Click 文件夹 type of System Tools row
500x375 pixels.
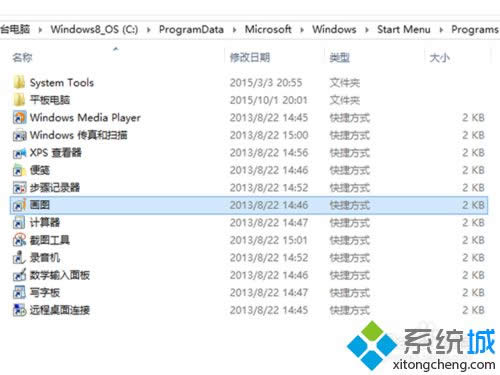[345, 82]
